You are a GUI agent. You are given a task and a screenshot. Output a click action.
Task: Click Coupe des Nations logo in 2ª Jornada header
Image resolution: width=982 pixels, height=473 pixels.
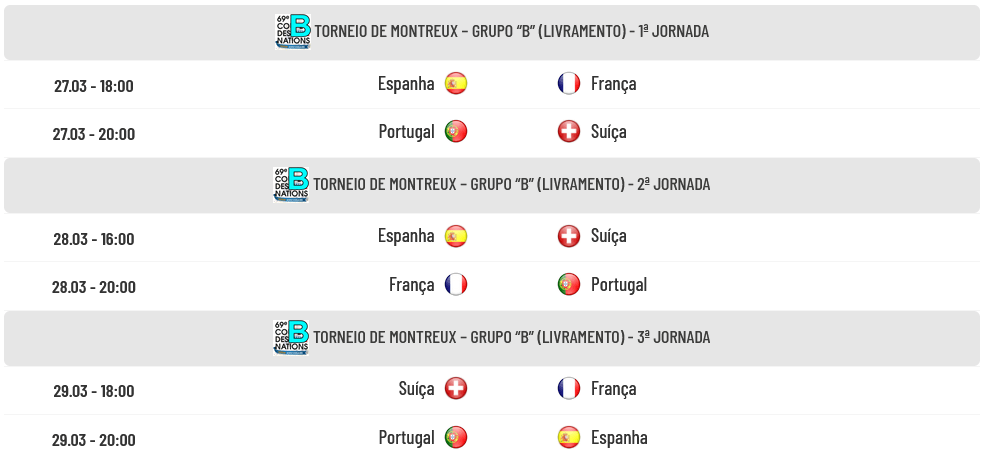point(291,184)
